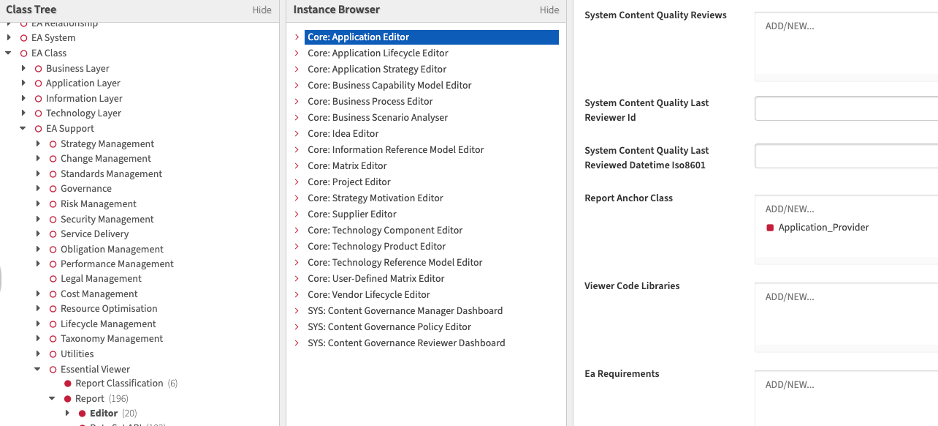This screenshot has height=426, width=938.
Task: Select Lifecycle Management class
Action: (108, 324)
